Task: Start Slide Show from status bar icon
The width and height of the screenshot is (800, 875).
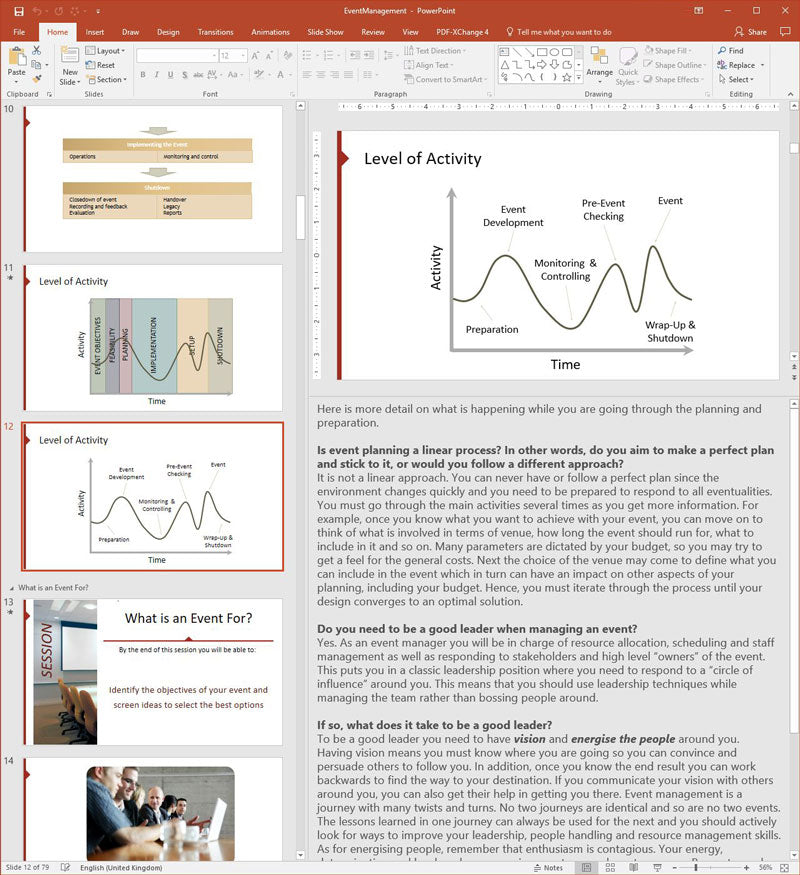Action: [657, 868]
